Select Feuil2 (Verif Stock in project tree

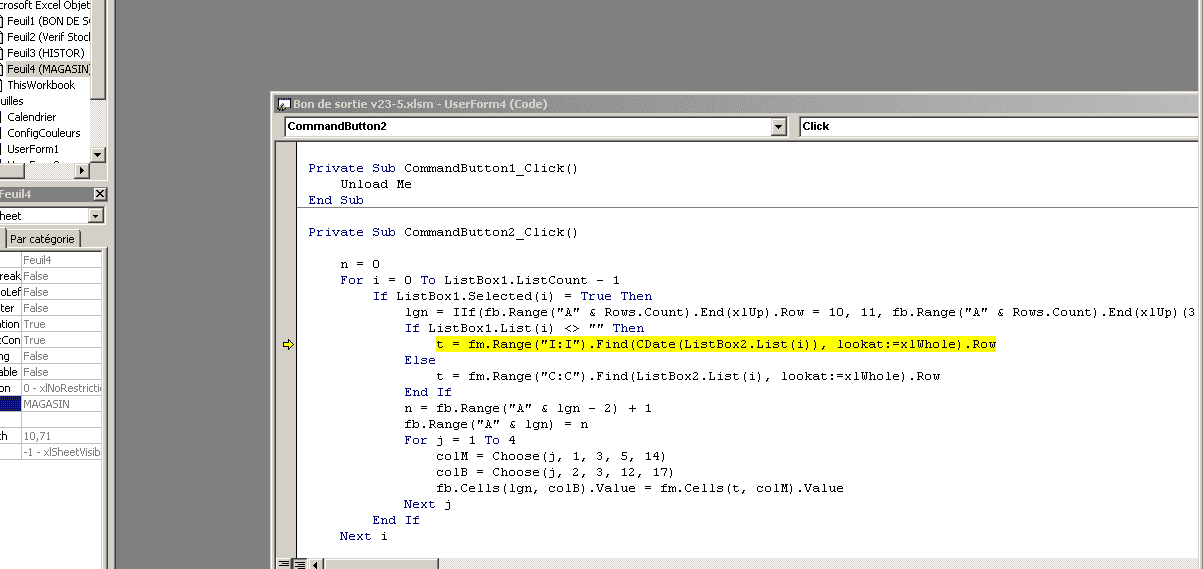(x=49, y=37)
